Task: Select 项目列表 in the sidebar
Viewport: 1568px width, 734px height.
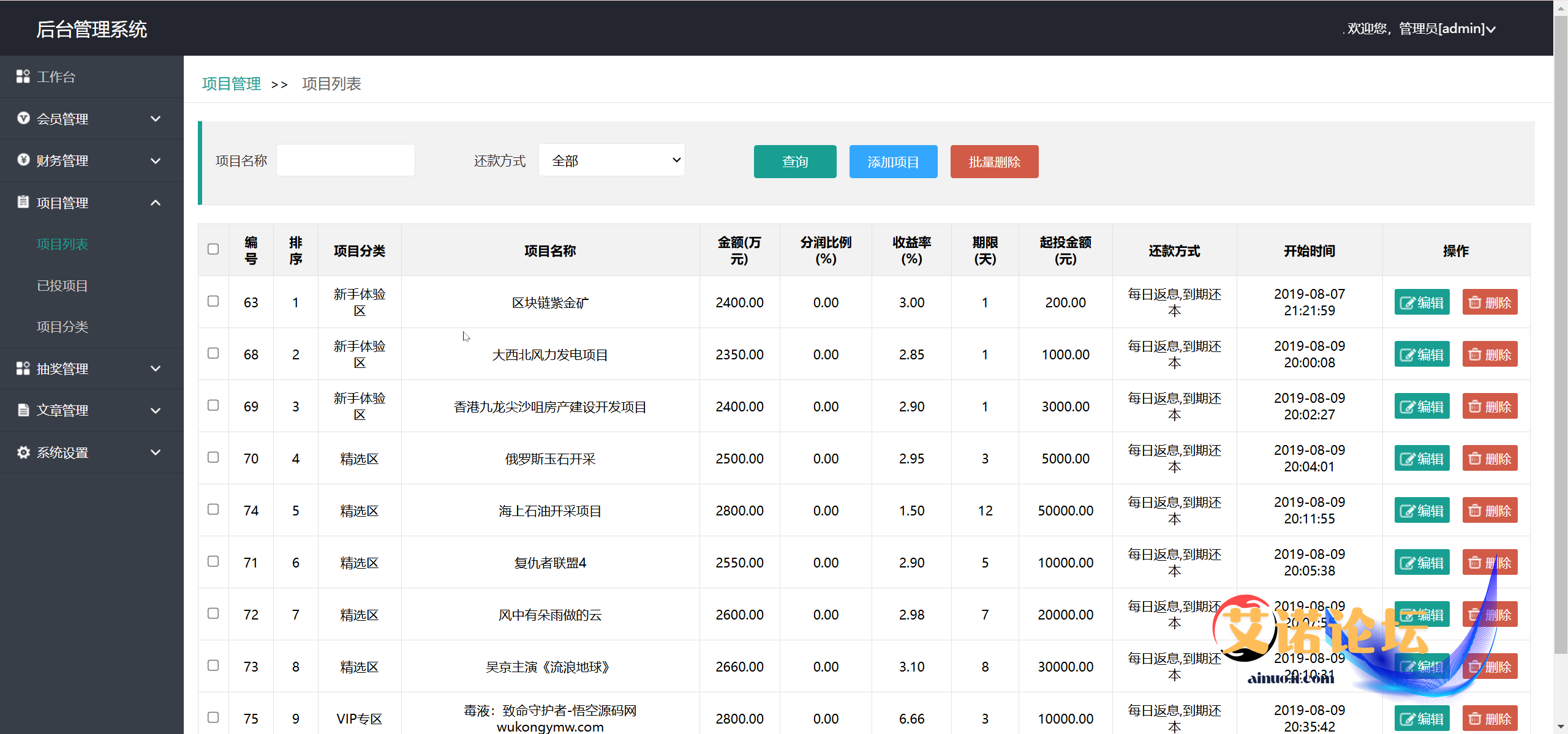Action: [x=62, y=244]
